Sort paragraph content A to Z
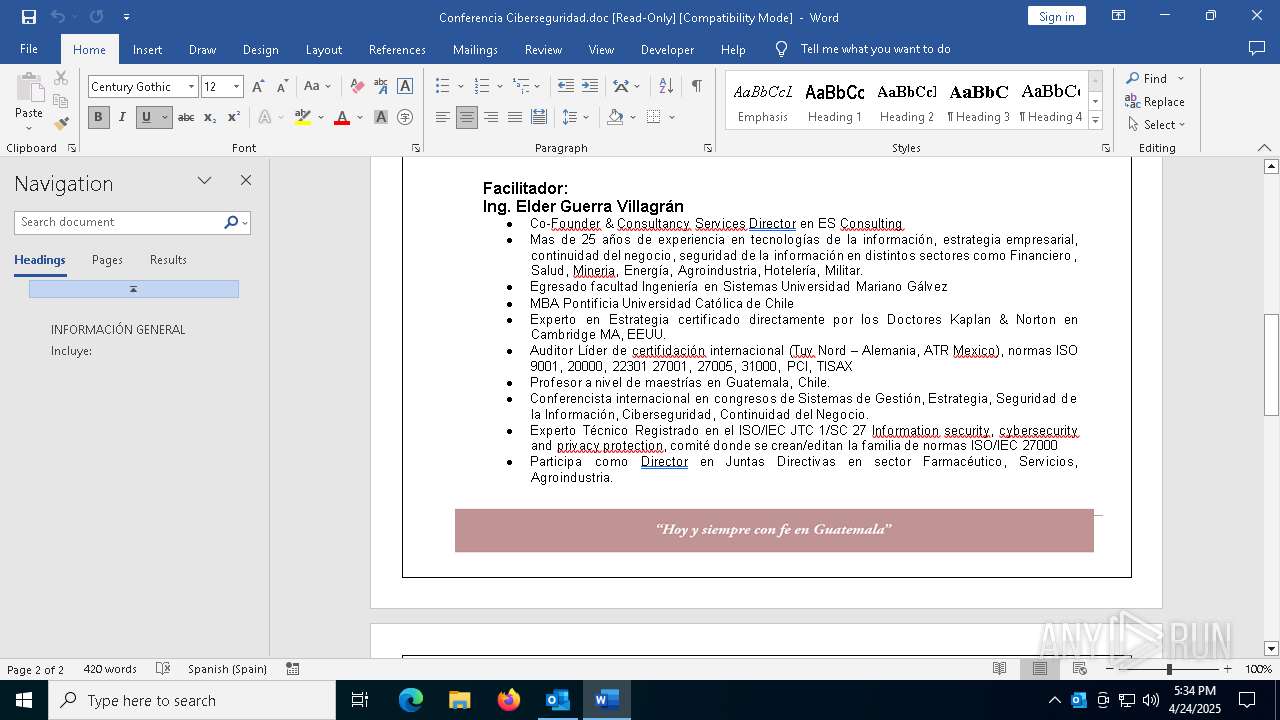 [x=666, y=87]
